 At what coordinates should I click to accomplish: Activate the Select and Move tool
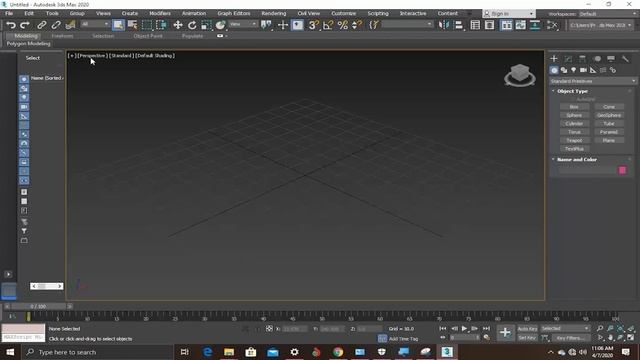(x=178, y=25)
